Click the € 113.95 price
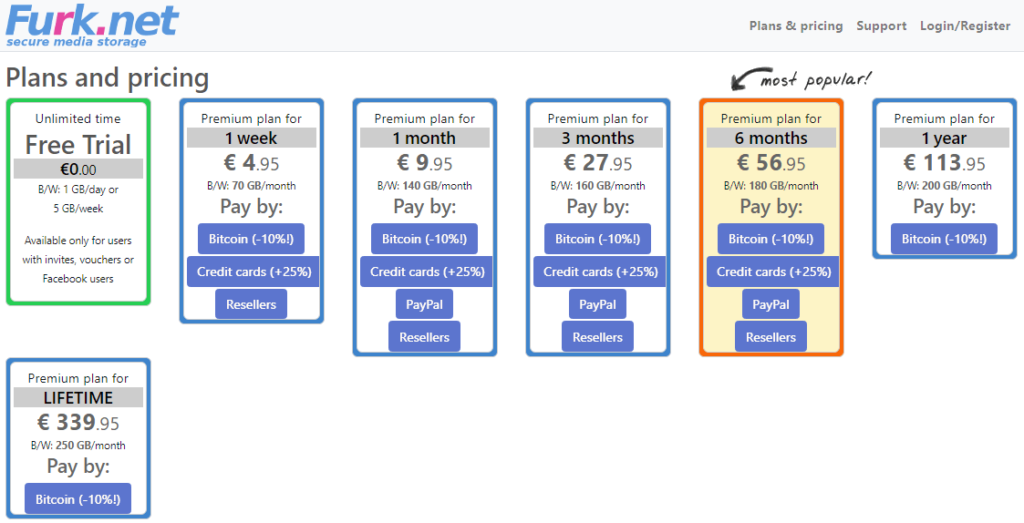1024x523 pixels. coord(944,163)
